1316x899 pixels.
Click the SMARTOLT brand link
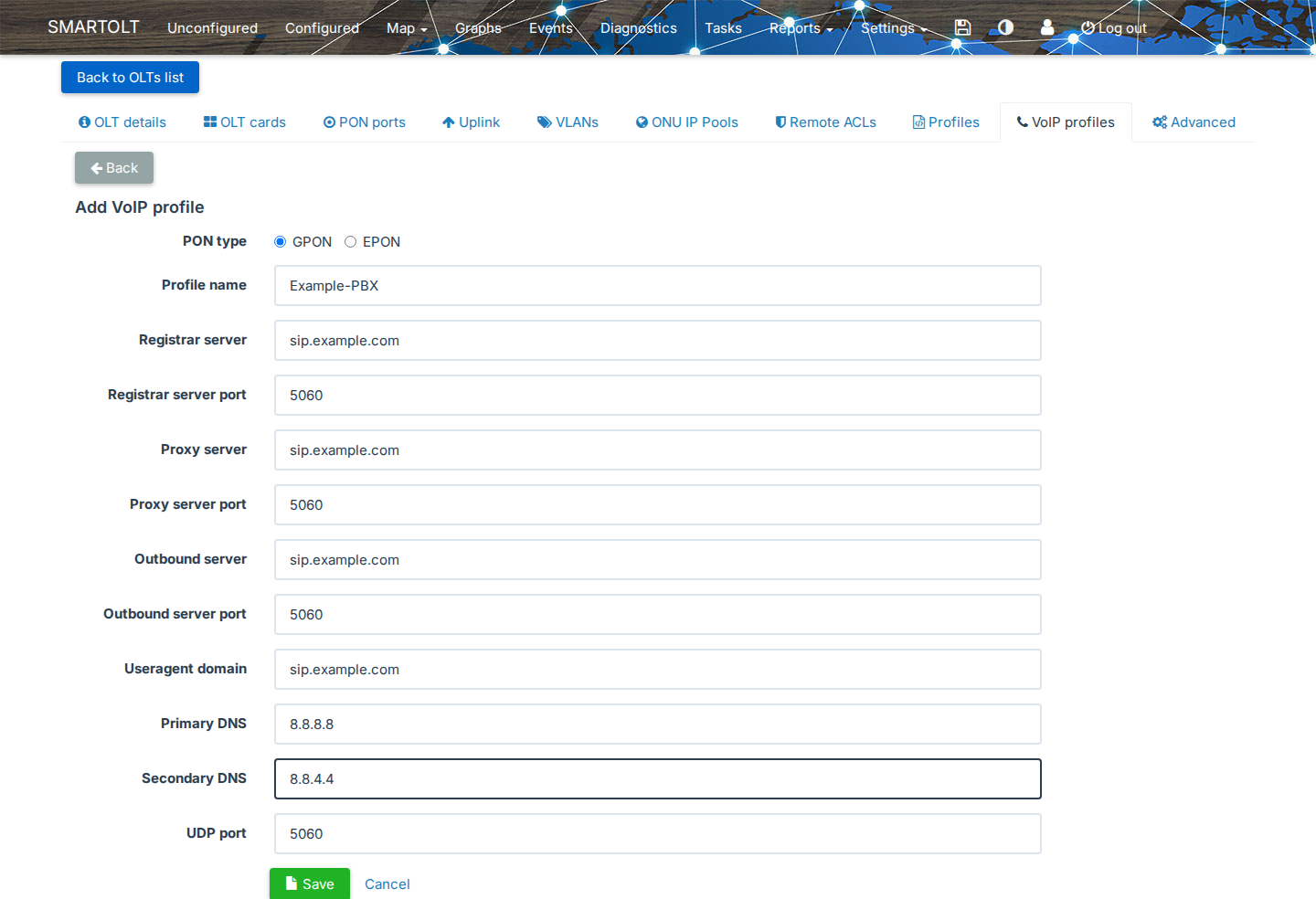tap(93, 27)
